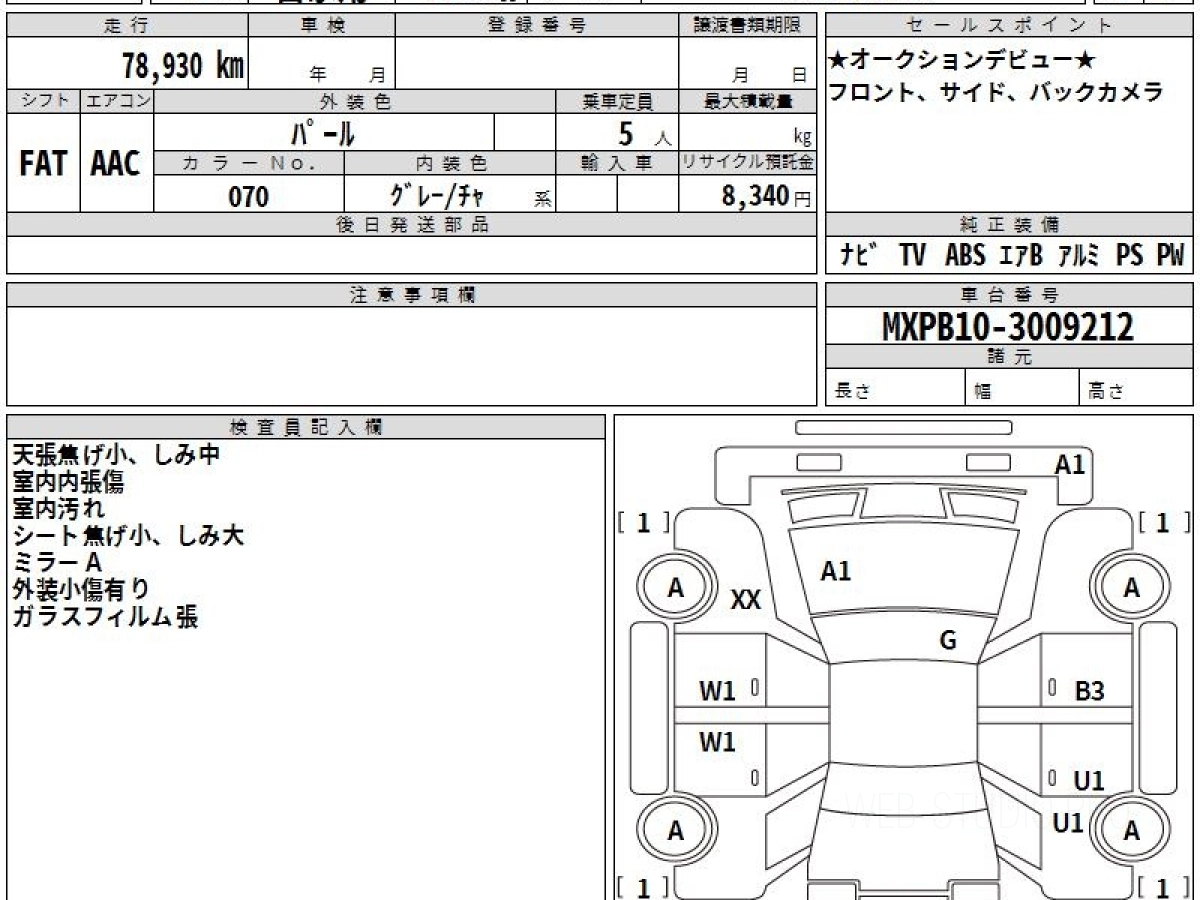Image resolution: width=1200 pixels, height=900 pixels.
Task: Click the XX mark on the car diagram
Action: [x=746, y=600]
